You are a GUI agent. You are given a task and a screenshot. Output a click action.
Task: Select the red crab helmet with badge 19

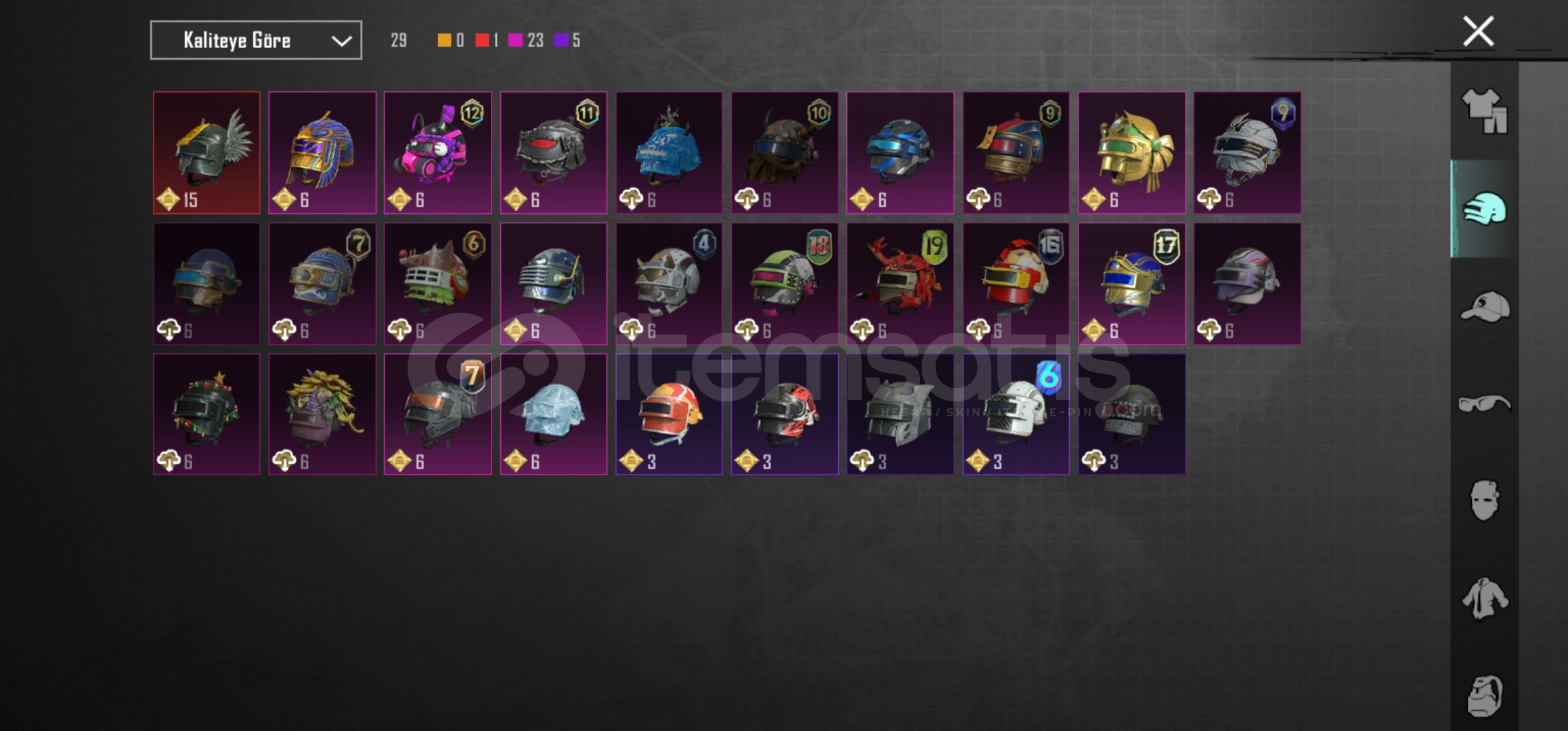coord(900,284)
